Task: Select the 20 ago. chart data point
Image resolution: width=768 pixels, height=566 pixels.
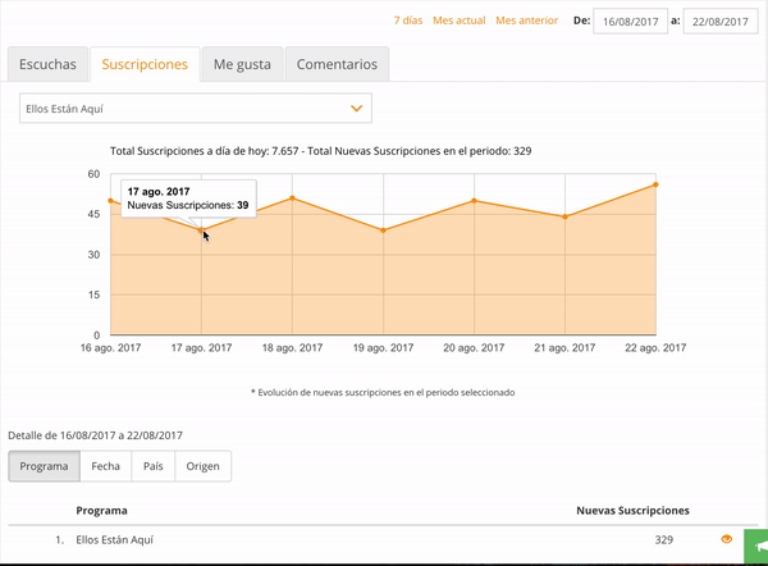Action: click(x=474, y=200)
